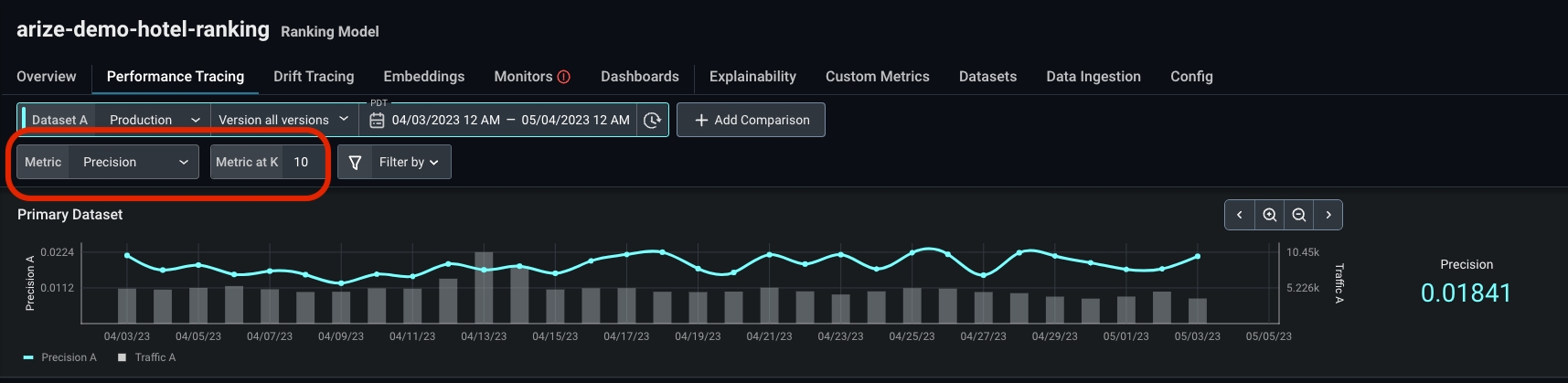Click the zoom in magnifier icon
This screenshot has height=383, width=1568.
1269,215
